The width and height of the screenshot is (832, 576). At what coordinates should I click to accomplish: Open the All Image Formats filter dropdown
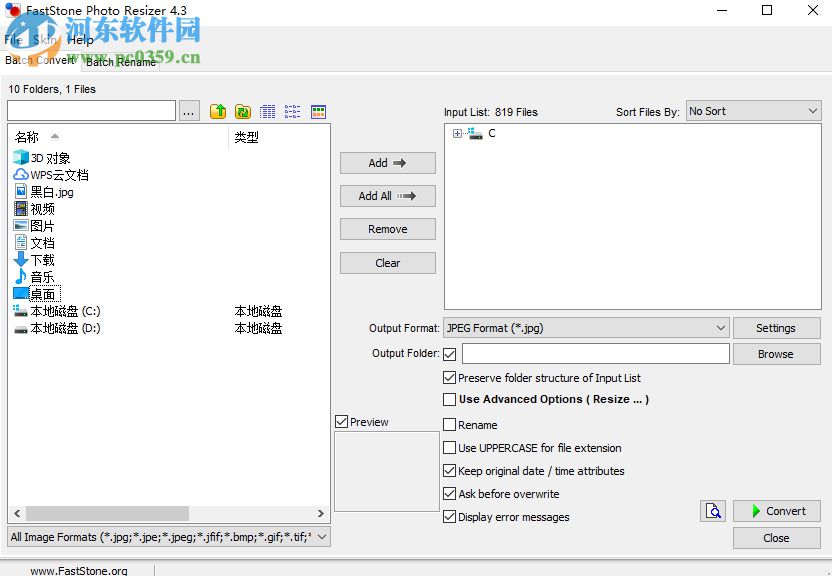pos(169,537)
